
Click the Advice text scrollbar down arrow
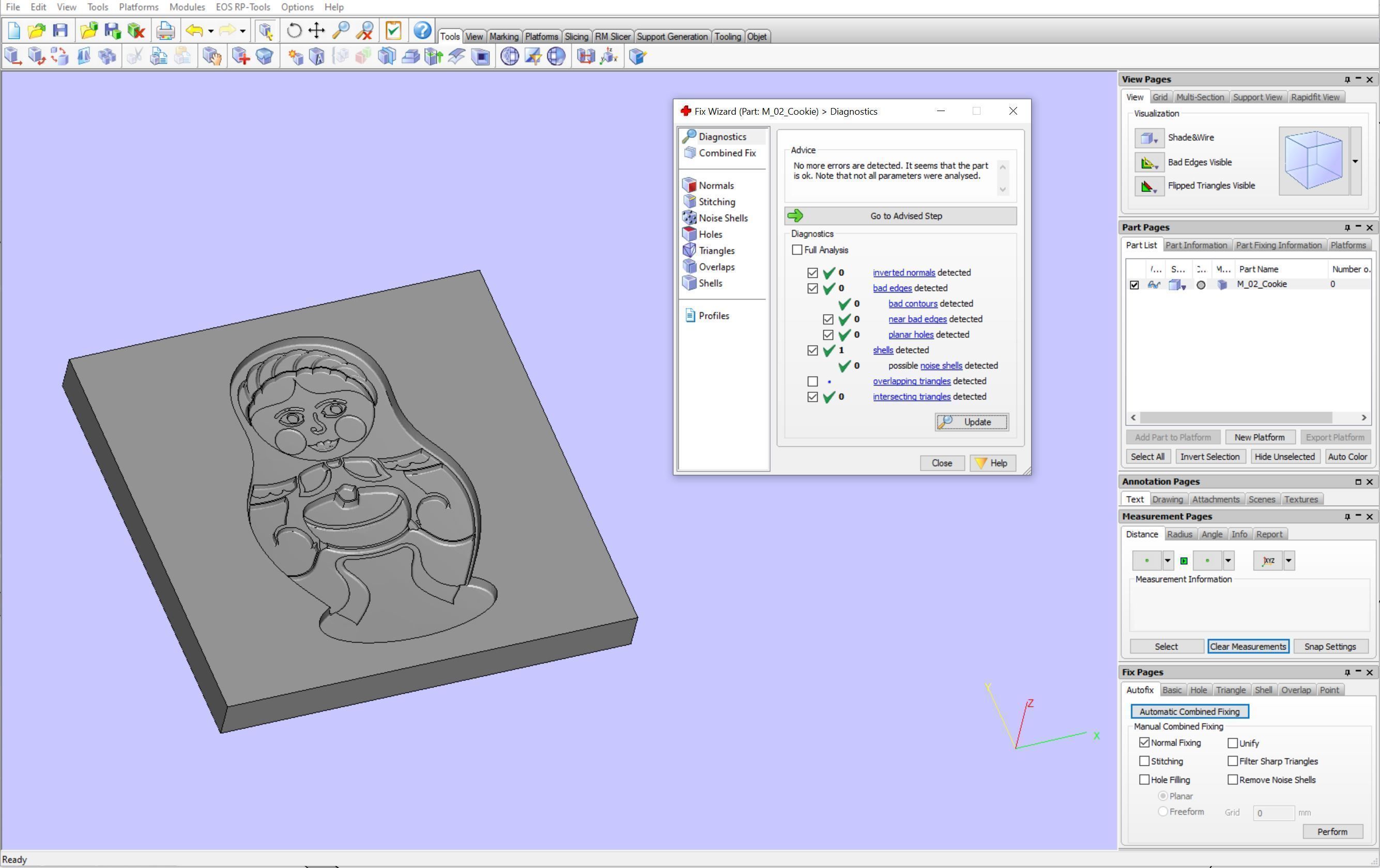click(1002, 189)
